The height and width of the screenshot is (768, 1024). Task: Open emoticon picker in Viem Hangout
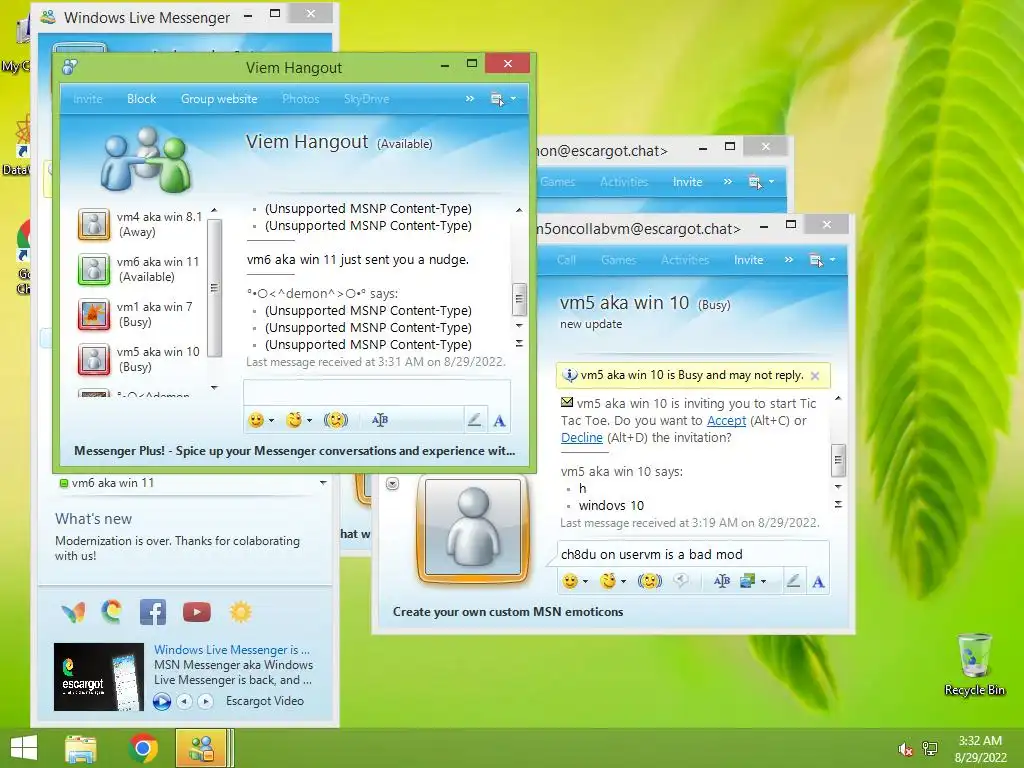(x=256, y=420)
